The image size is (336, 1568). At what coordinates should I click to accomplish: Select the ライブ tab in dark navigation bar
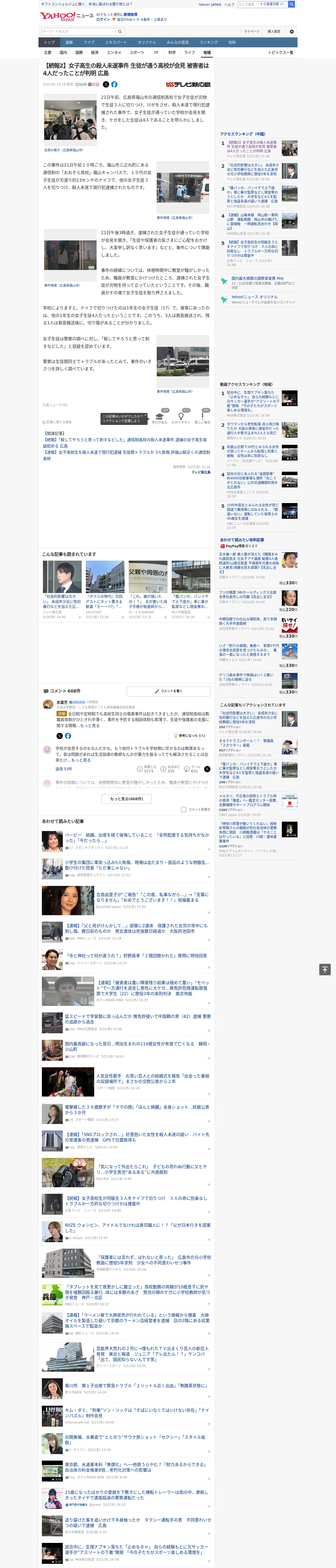pos(89,43)
